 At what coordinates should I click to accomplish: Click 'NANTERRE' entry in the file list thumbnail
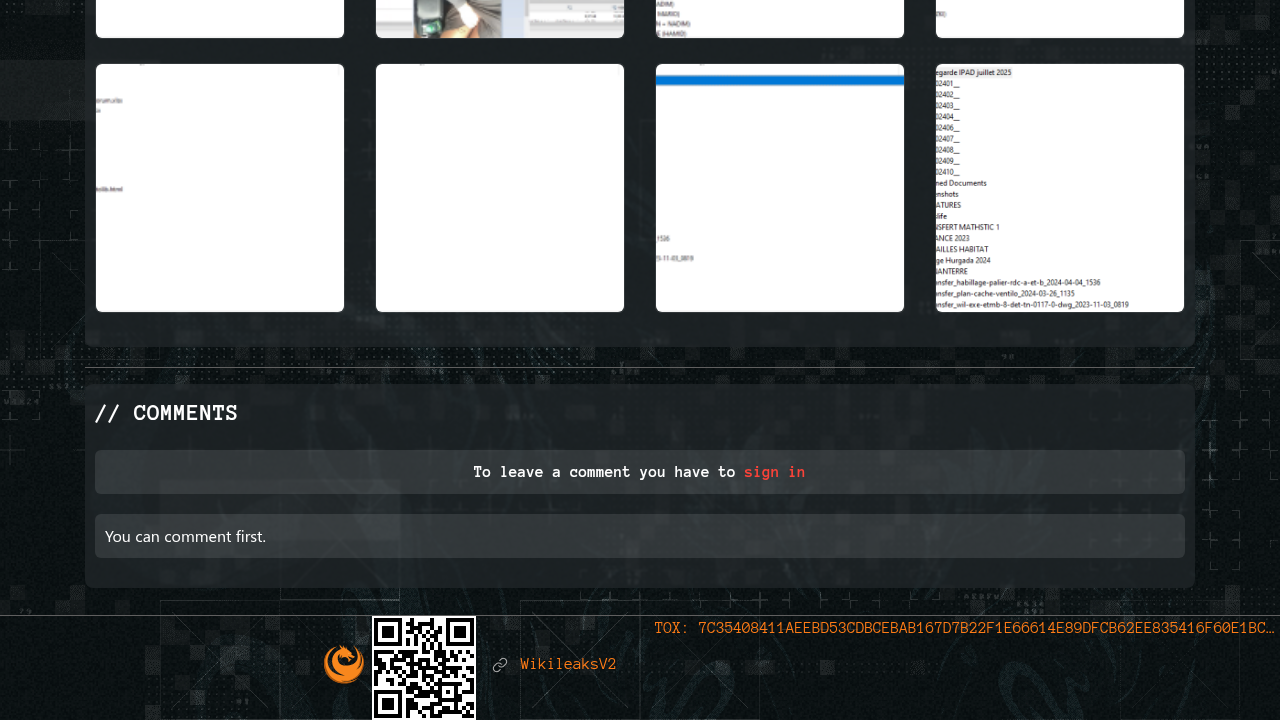pyautogui.click(x=961, y=271)
